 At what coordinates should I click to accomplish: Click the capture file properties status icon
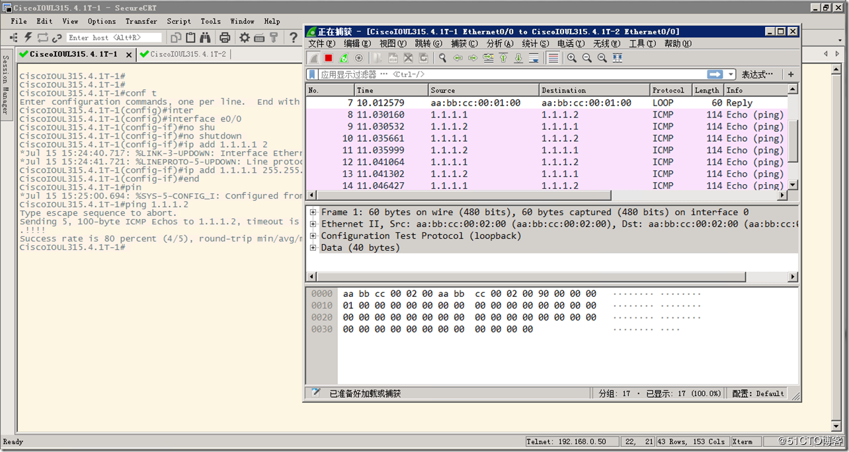[317, 393]
